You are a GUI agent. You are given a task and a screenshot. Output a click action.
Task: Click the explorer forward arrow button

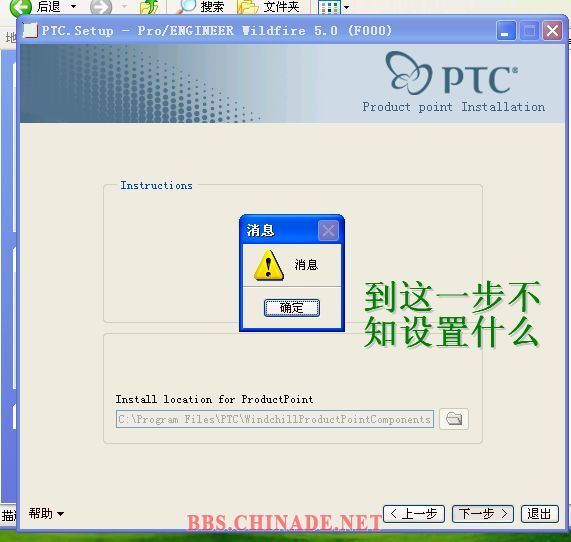(x=101, y=7)
